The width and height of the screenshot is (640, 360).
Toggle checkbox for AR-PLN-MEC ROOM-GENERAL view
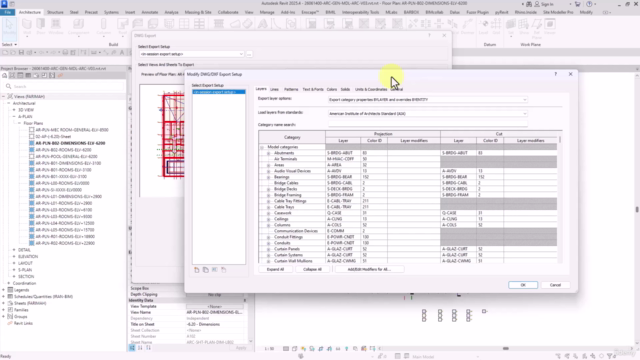31,130
